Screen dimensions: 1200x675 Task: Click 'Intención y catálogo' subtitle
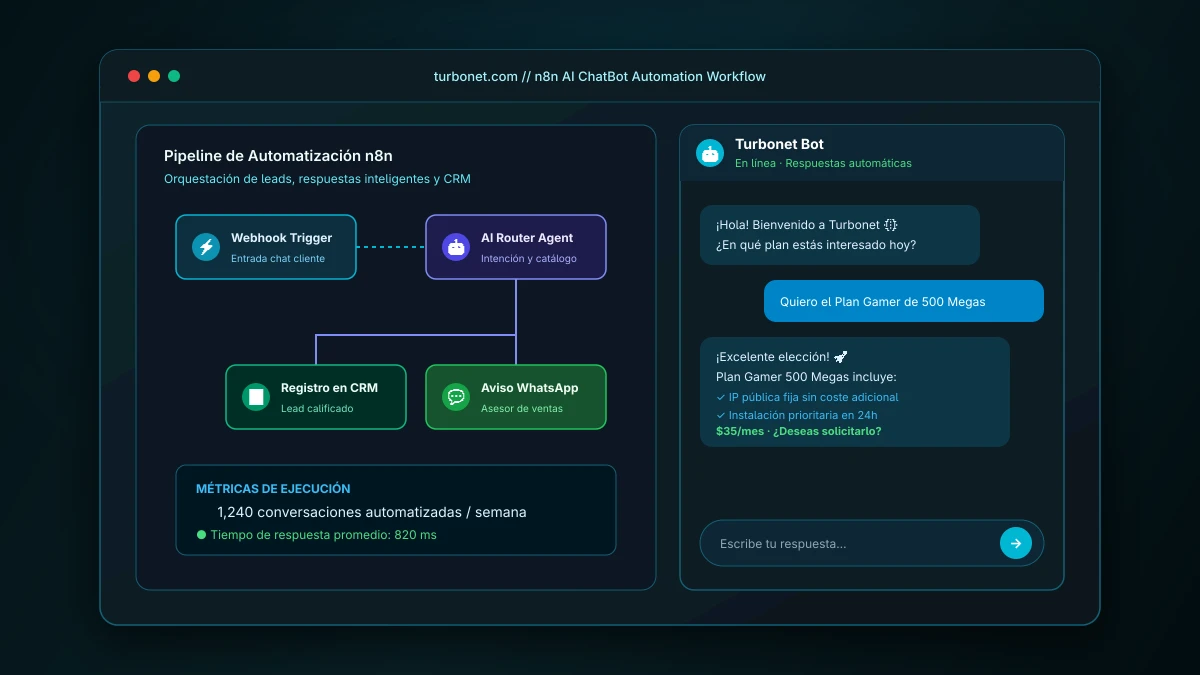click(528, 258)
